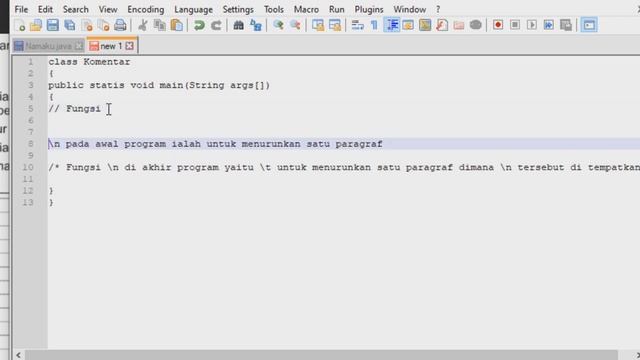Screen dimensions: 640x360
Task: Switch to the Namaku.java tab
Action: pos(48,46)
